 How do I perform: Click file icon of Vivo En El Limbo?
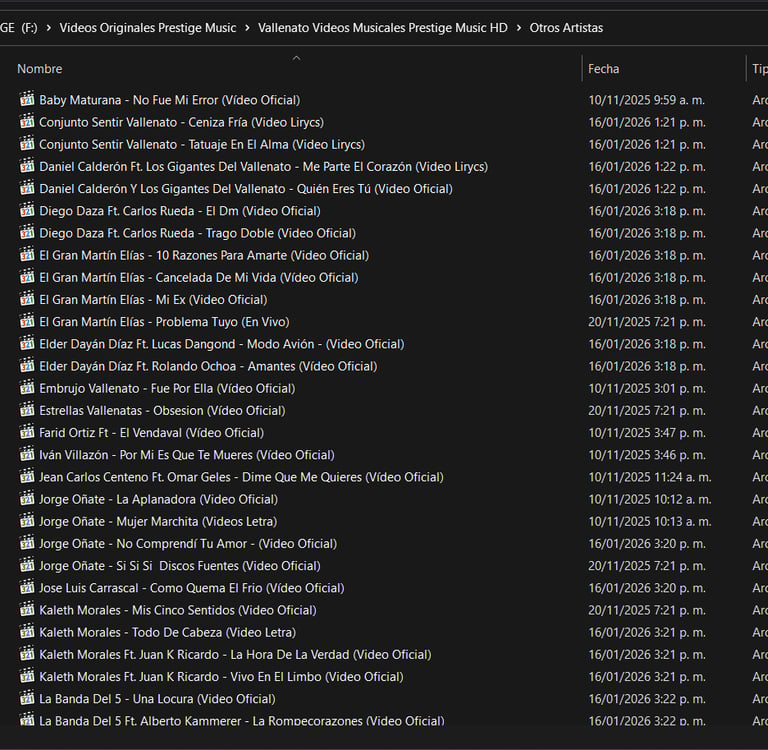click(27, 676)
